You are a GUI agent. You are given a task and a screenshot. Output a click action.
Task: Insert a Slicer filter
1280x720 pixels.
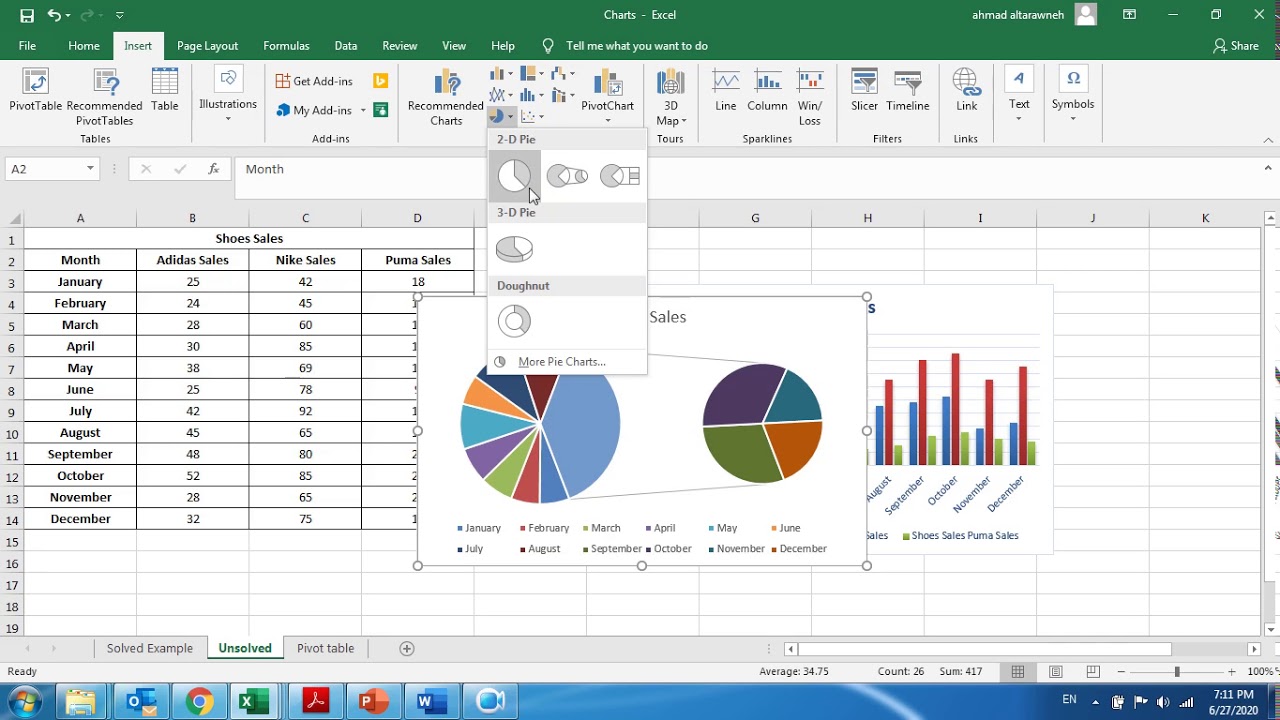[864, 90]
